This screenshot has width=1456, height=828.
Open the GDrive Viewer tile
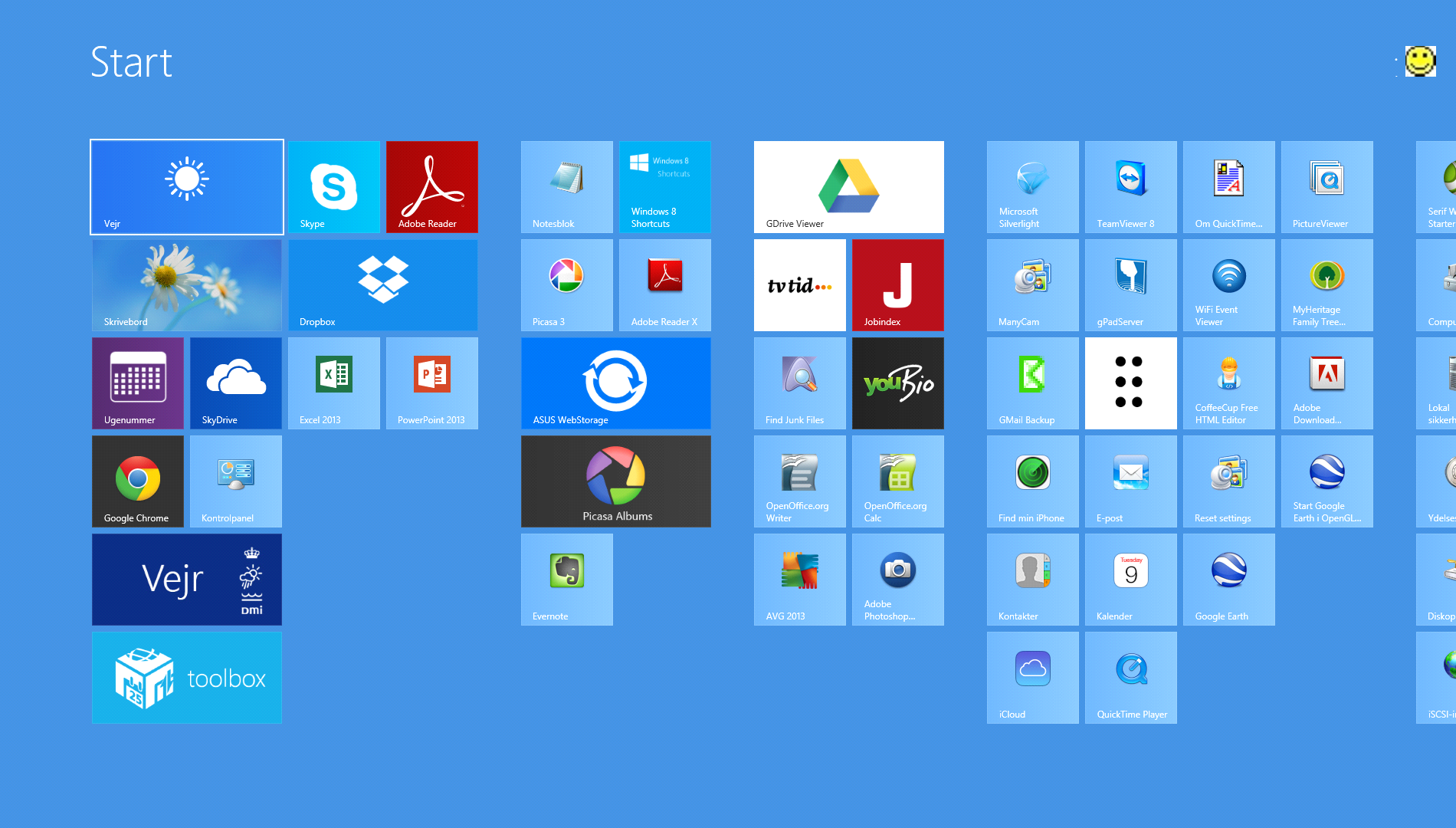(849, 187)
